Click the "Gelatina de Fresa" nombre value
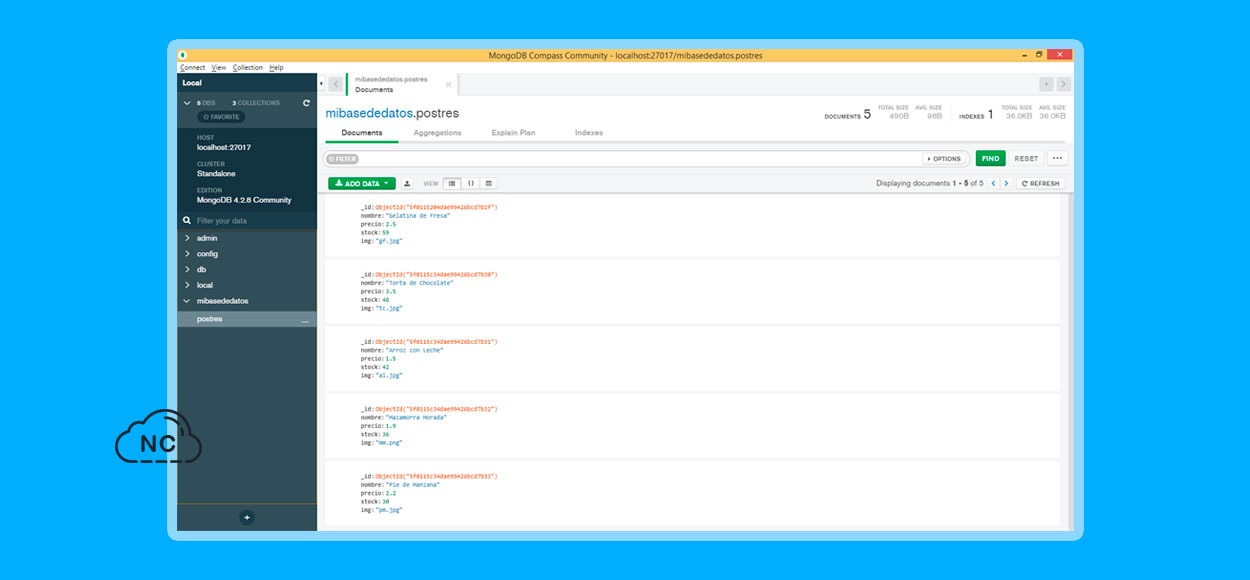 (417, 216)
